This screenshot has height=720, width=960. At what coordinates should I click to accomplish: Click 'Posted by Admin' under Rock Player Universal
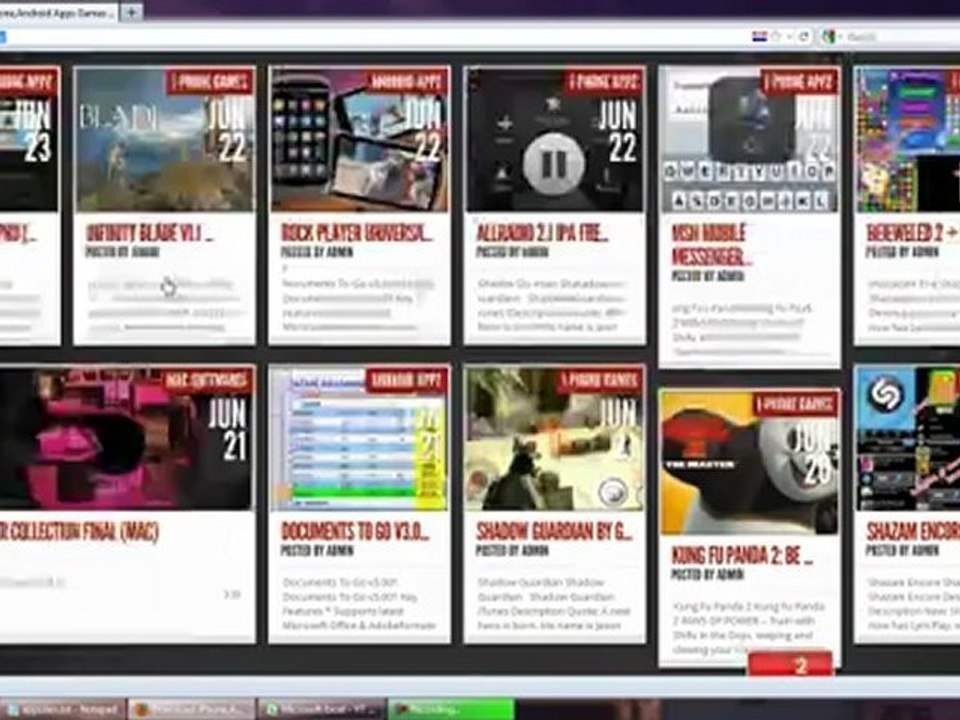(x=317, y=252)
